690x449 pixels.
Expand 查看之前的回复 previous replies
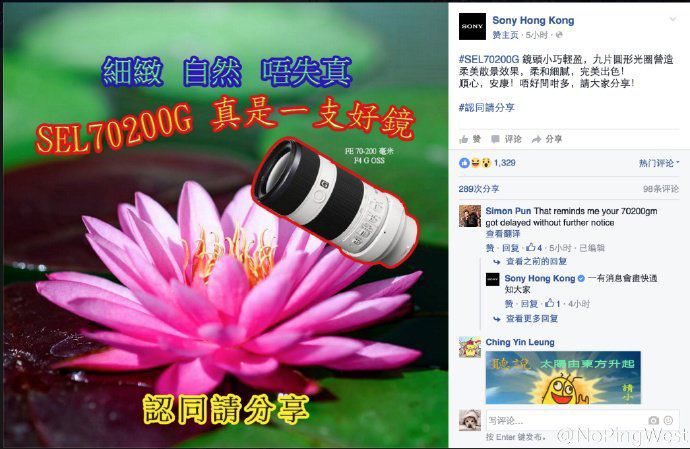[531, 261]
